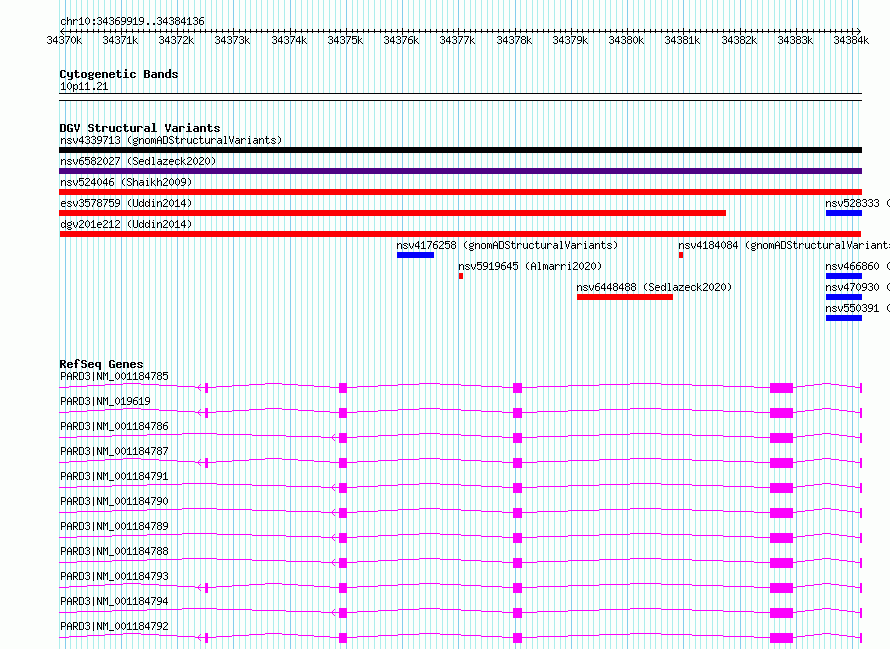Open variant label nsv5919645 (Almarri2020)

[x=530, y=266]
